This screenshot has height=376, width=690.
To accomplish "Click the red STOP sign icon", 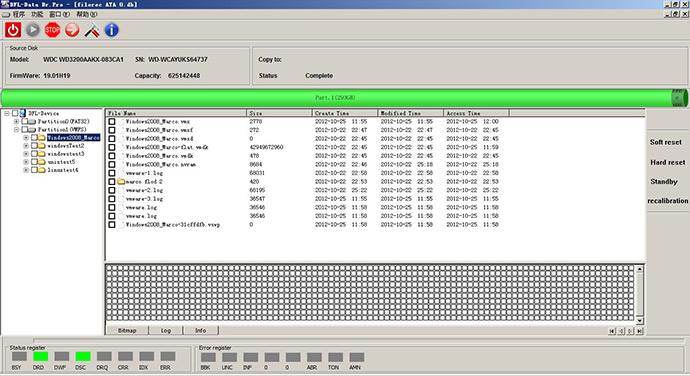I will pyautogui.click(x=52, y=30).
